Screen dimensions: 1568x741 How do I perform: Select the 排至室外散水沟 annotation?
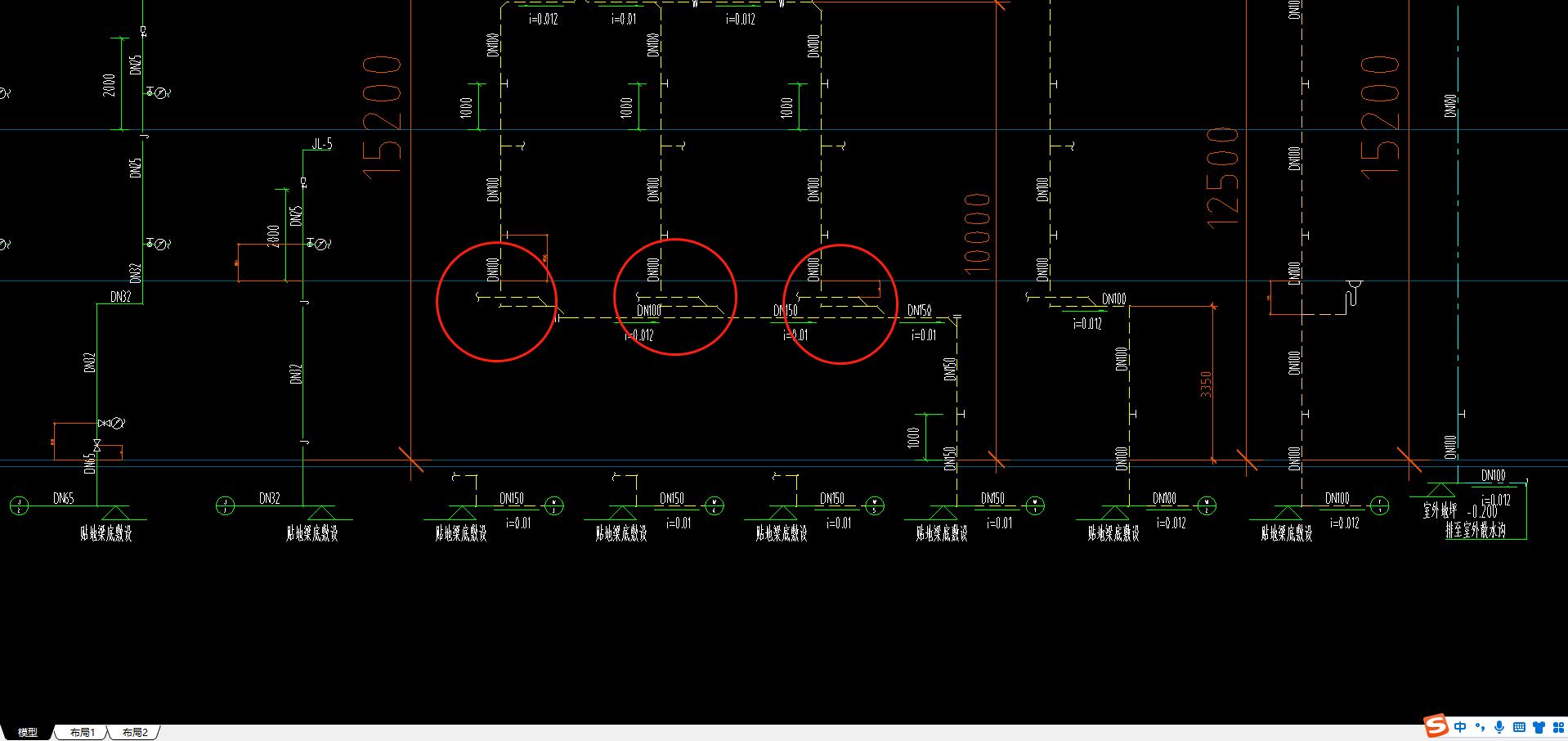(1476, 530)
